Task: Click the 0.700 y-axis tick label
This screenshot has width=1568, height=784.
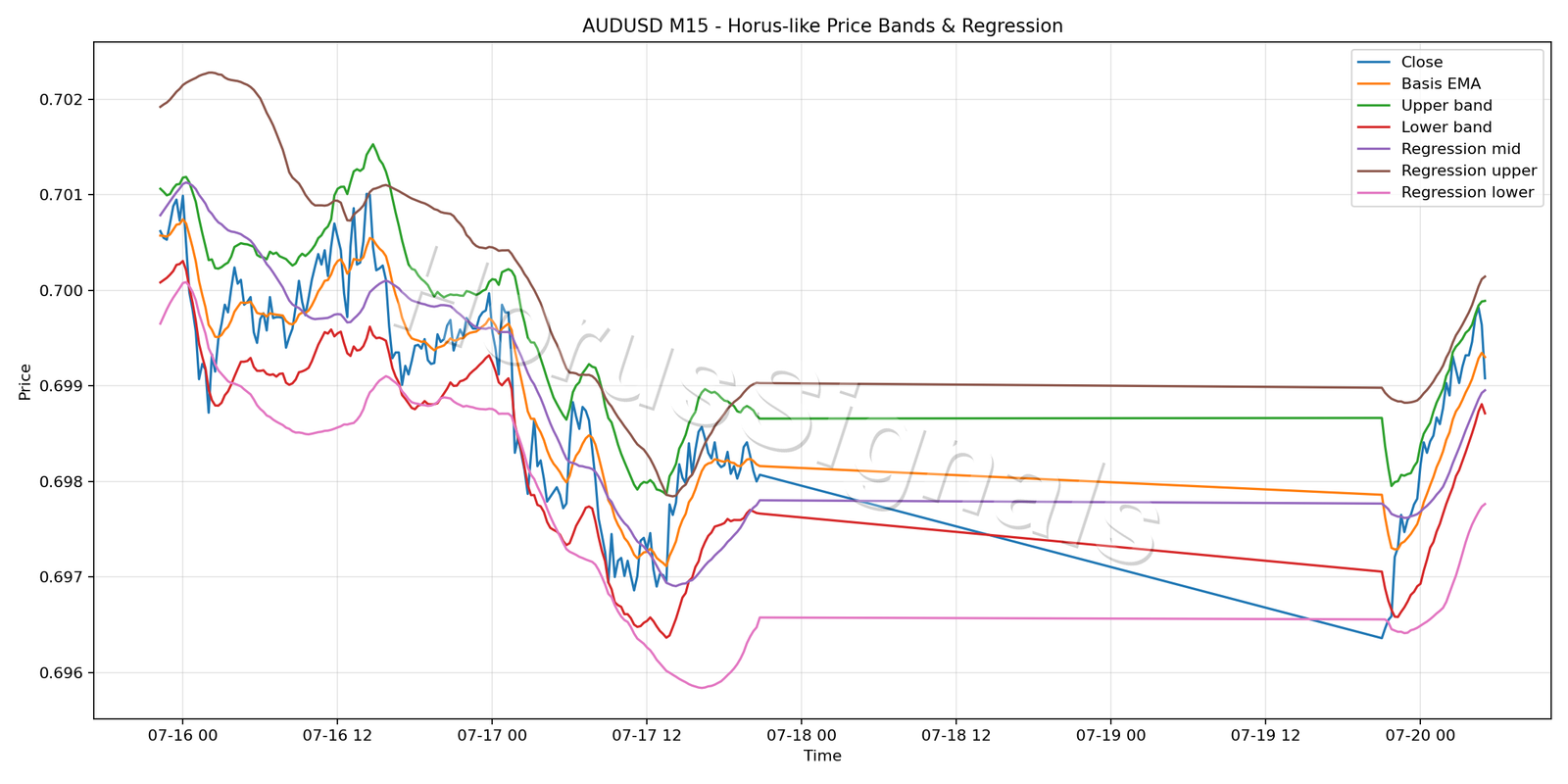Action: click(61, 291)
